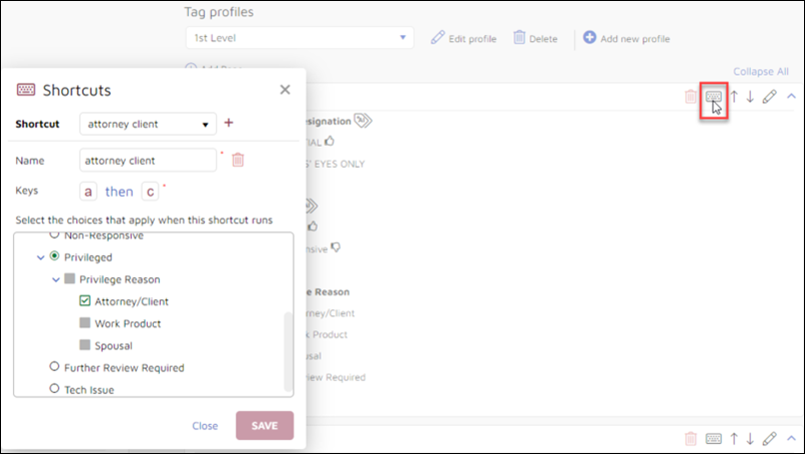The height and width of the screenshot is (454, 805).
Task: Click the bottom panel pencil edit icon
Action: (x=769, y=438)
